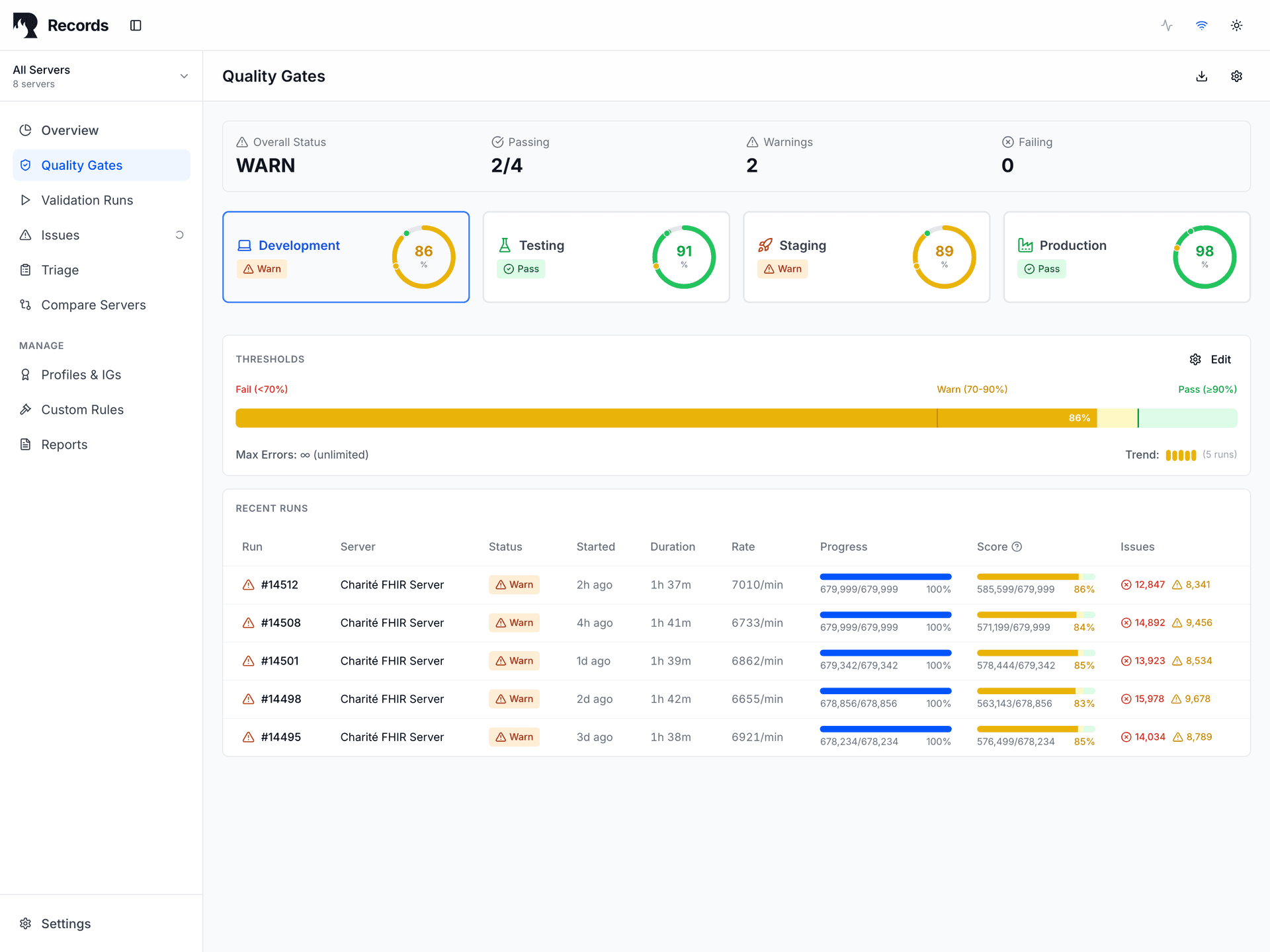Open Settings at sidebar bottom
1270x952 pixels.
point(65,924)
